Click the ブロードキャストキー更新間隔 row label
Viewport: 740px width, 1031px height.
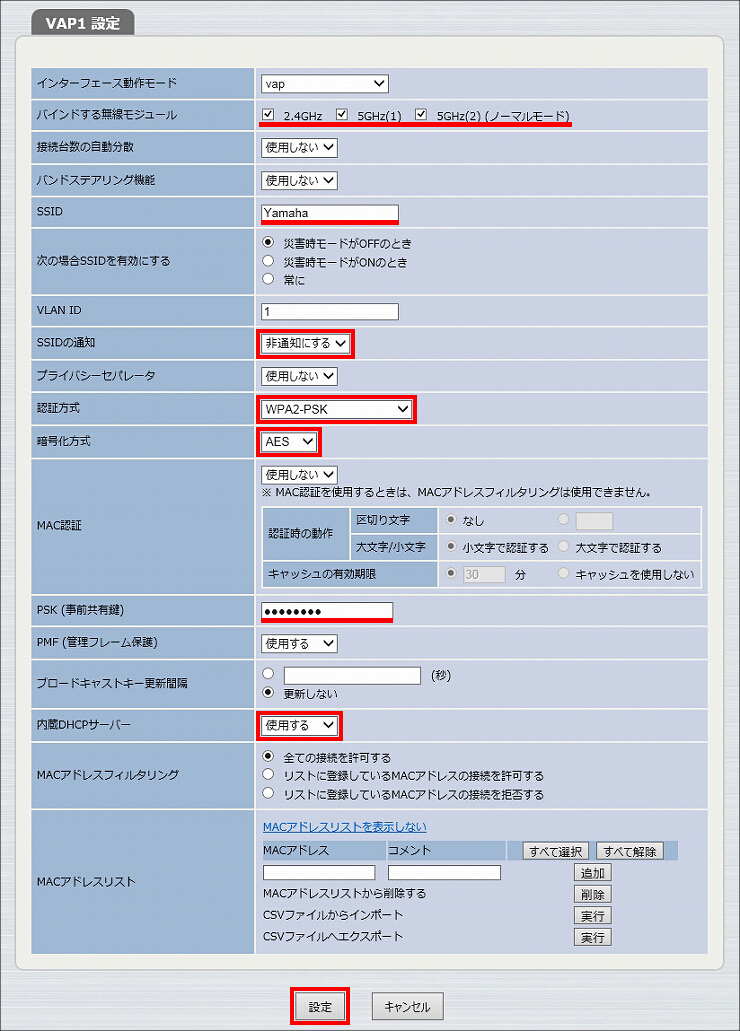[x=112, y=683]
